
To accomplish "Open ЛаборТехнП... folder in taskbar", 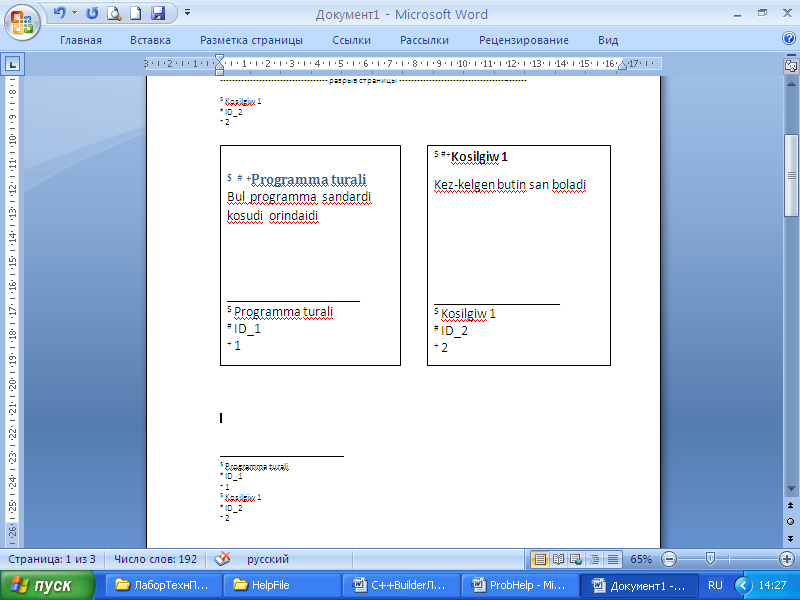I will (x=164, y=585).
